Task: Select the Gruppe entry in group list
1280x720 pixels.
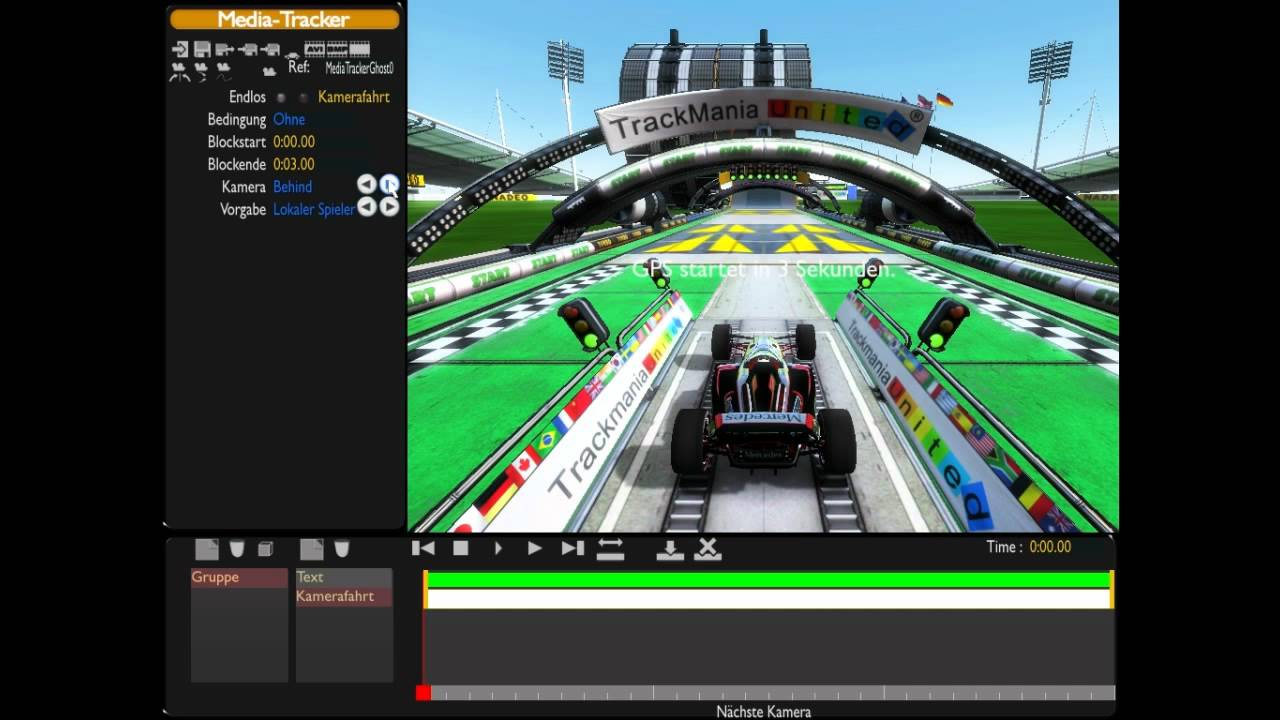Action: pos(239,578)
